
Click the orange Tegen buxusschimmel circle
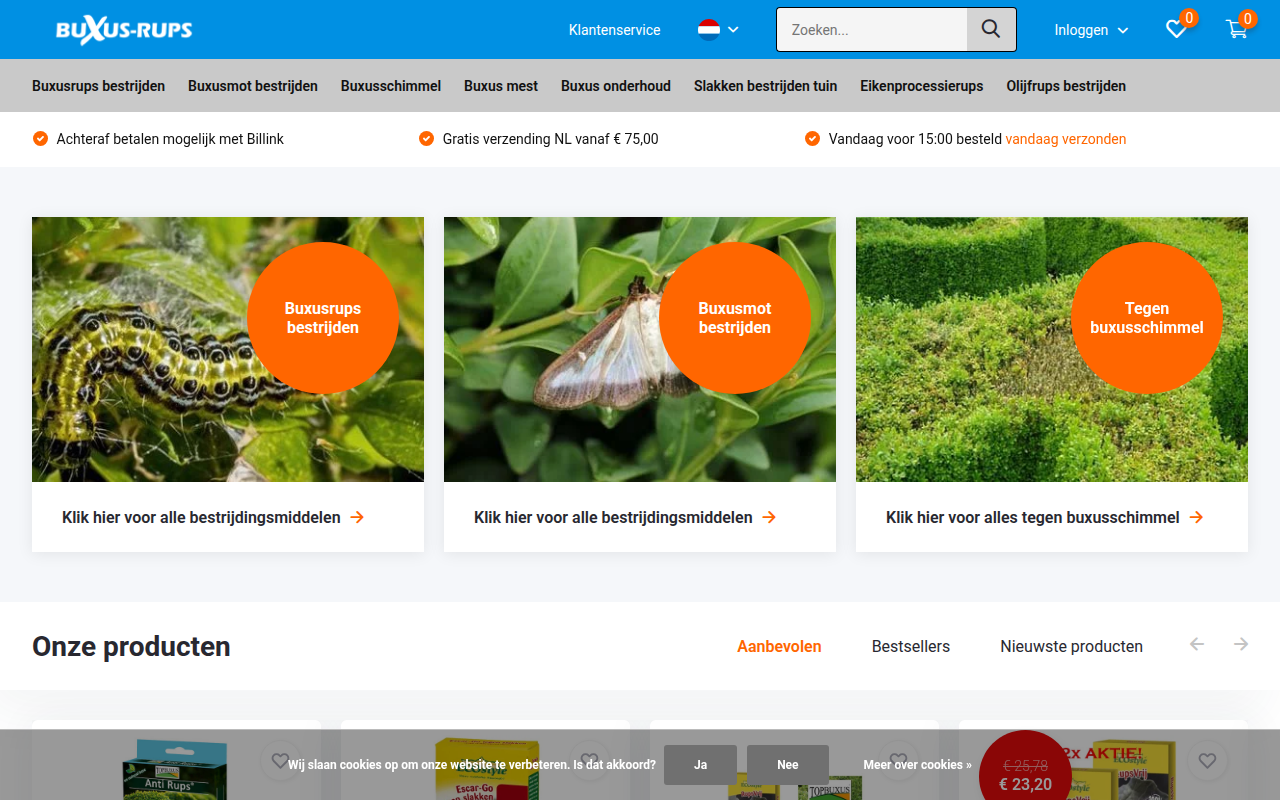[x=1147, y=318]
